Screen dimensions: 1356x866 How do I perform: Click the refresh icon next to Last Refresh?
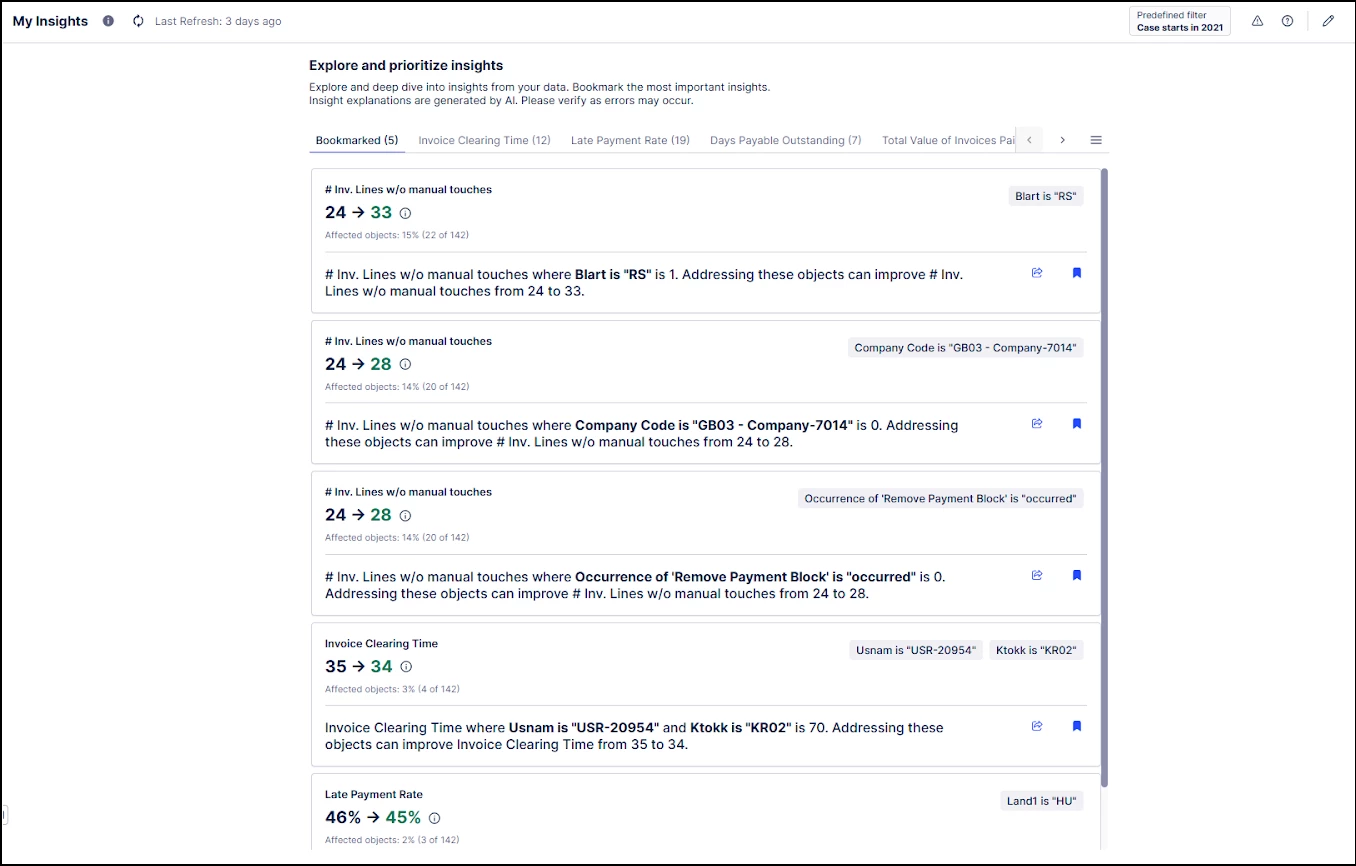pos(138,21)
